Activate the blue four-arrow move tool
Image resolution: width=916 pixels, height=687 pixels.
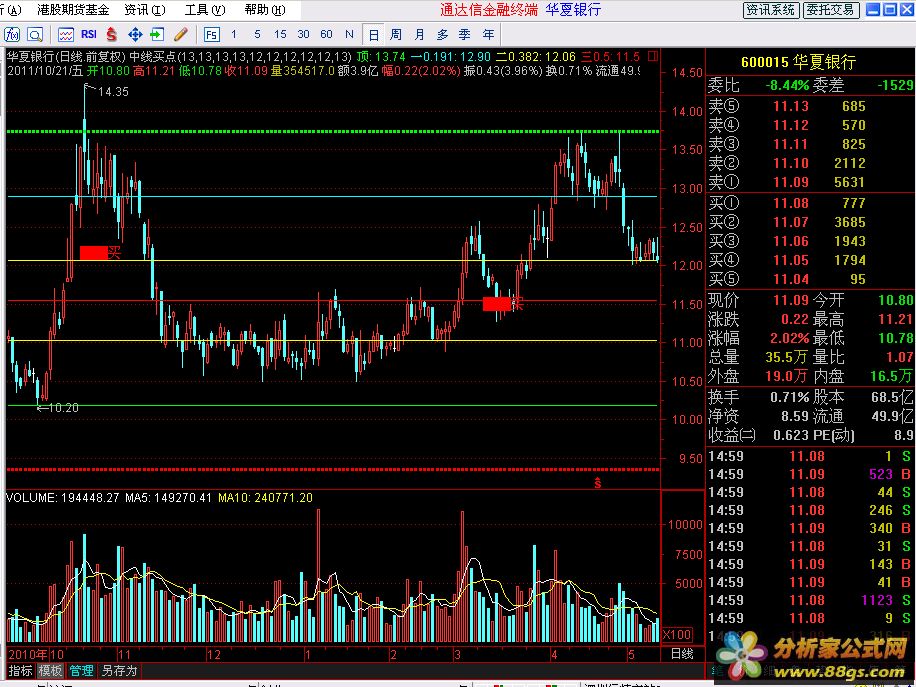[135, 34]
